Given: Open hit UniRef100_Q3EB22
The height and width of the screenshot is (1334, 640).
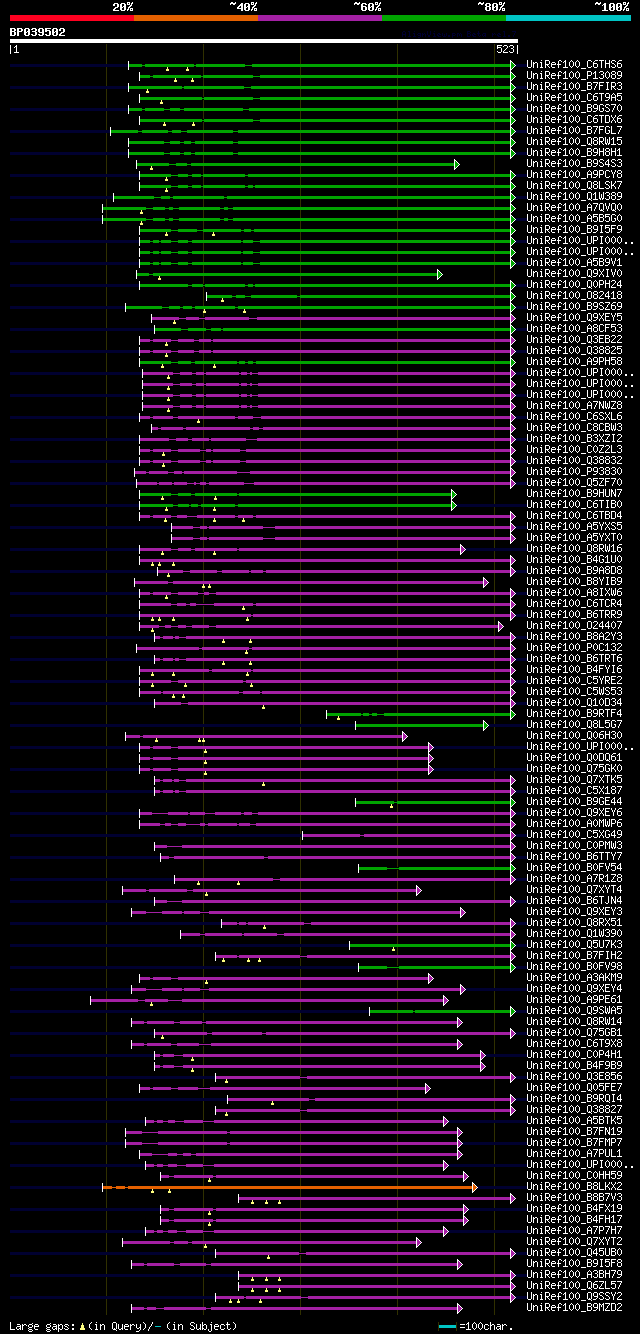Looking at the screenshot, I should (x=574, y=339).
